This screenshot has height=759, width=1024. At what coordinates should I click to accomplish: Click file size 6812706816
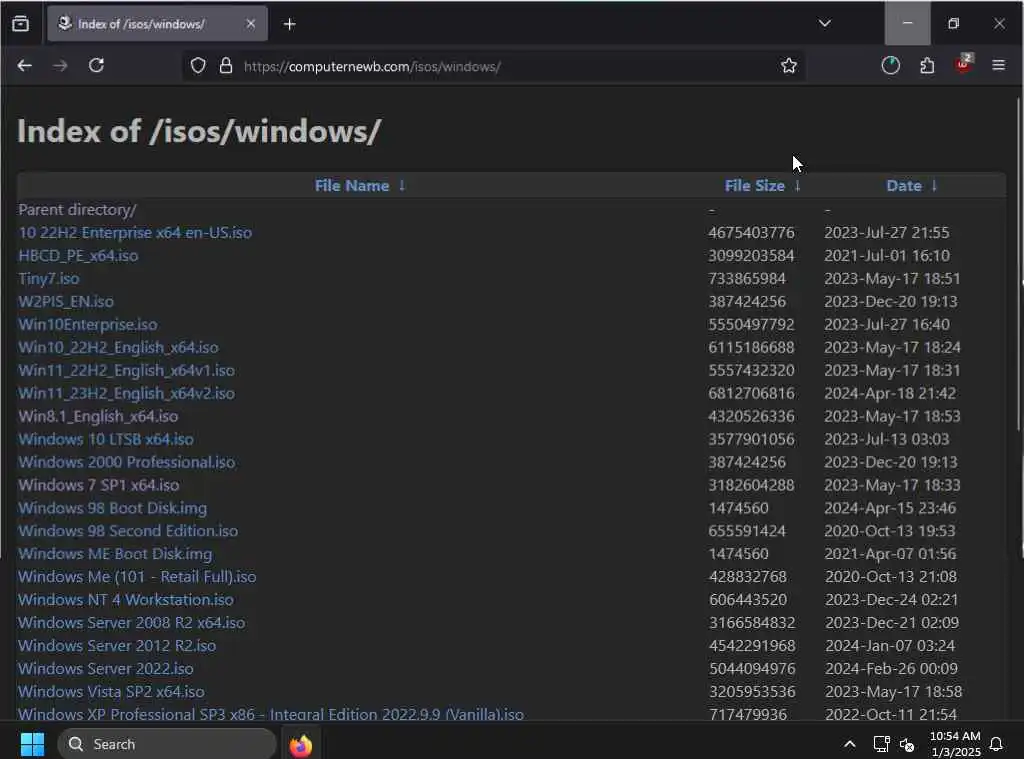(752, 393)
